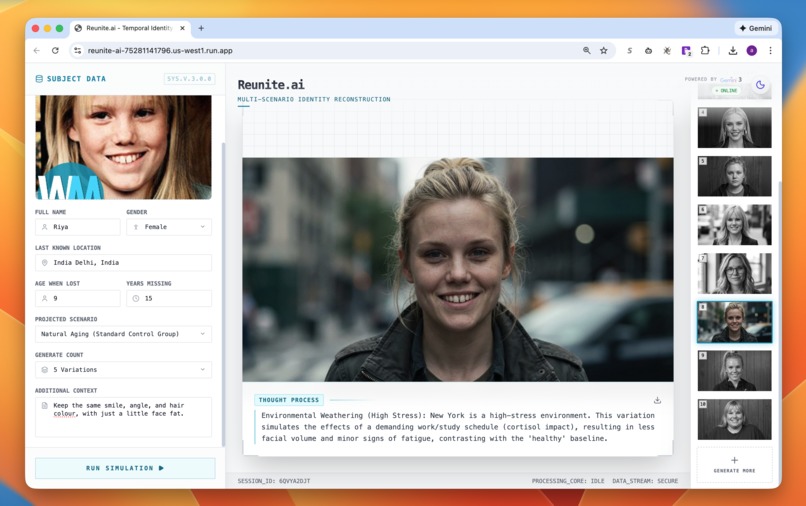Click DATA_STREAM: SECURE status text

click(x=645, y=481)
